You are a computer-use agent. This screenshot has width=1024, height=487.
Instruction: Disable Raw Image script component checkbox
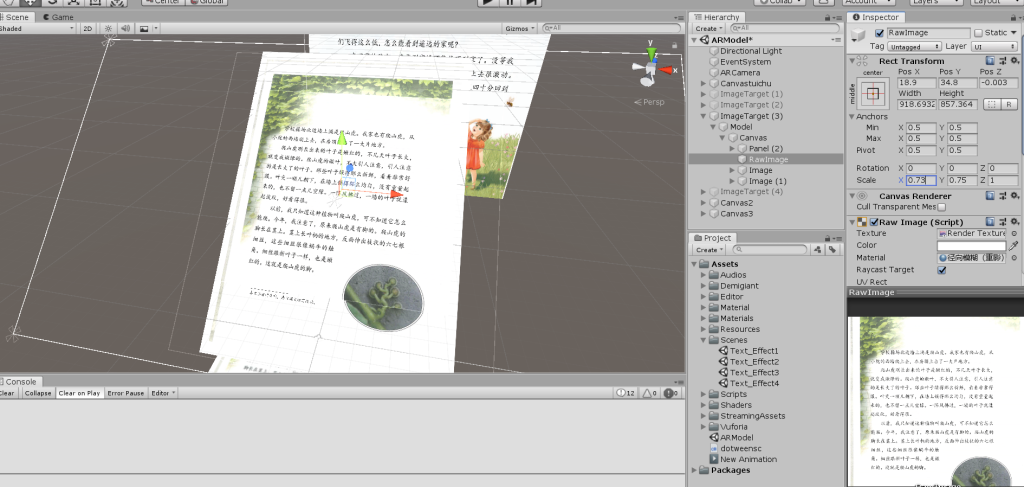(x=874, y=222)
